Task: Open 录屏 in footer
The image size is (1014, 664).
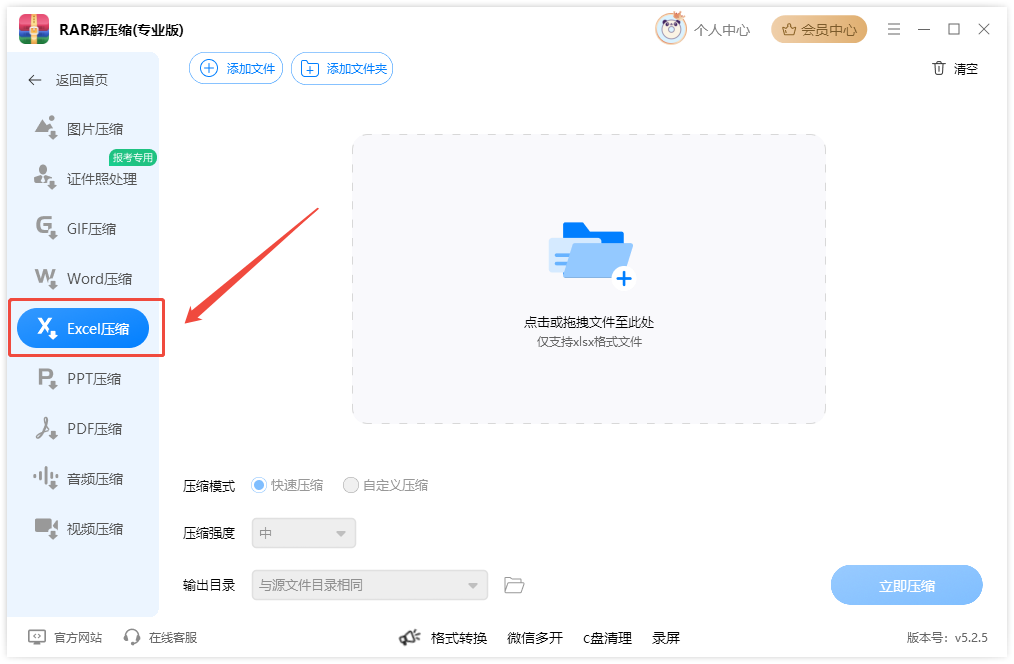Action: [665, 638]
